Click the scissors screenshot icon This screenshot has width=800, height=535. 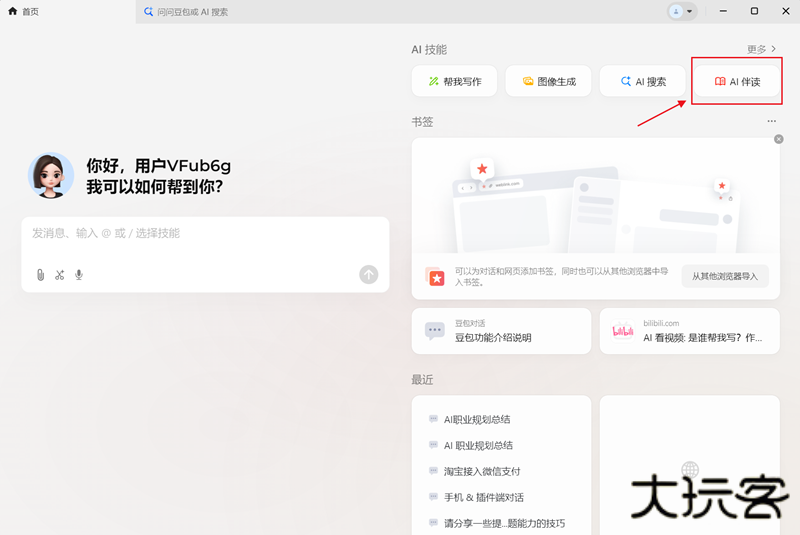click(60, 275)
